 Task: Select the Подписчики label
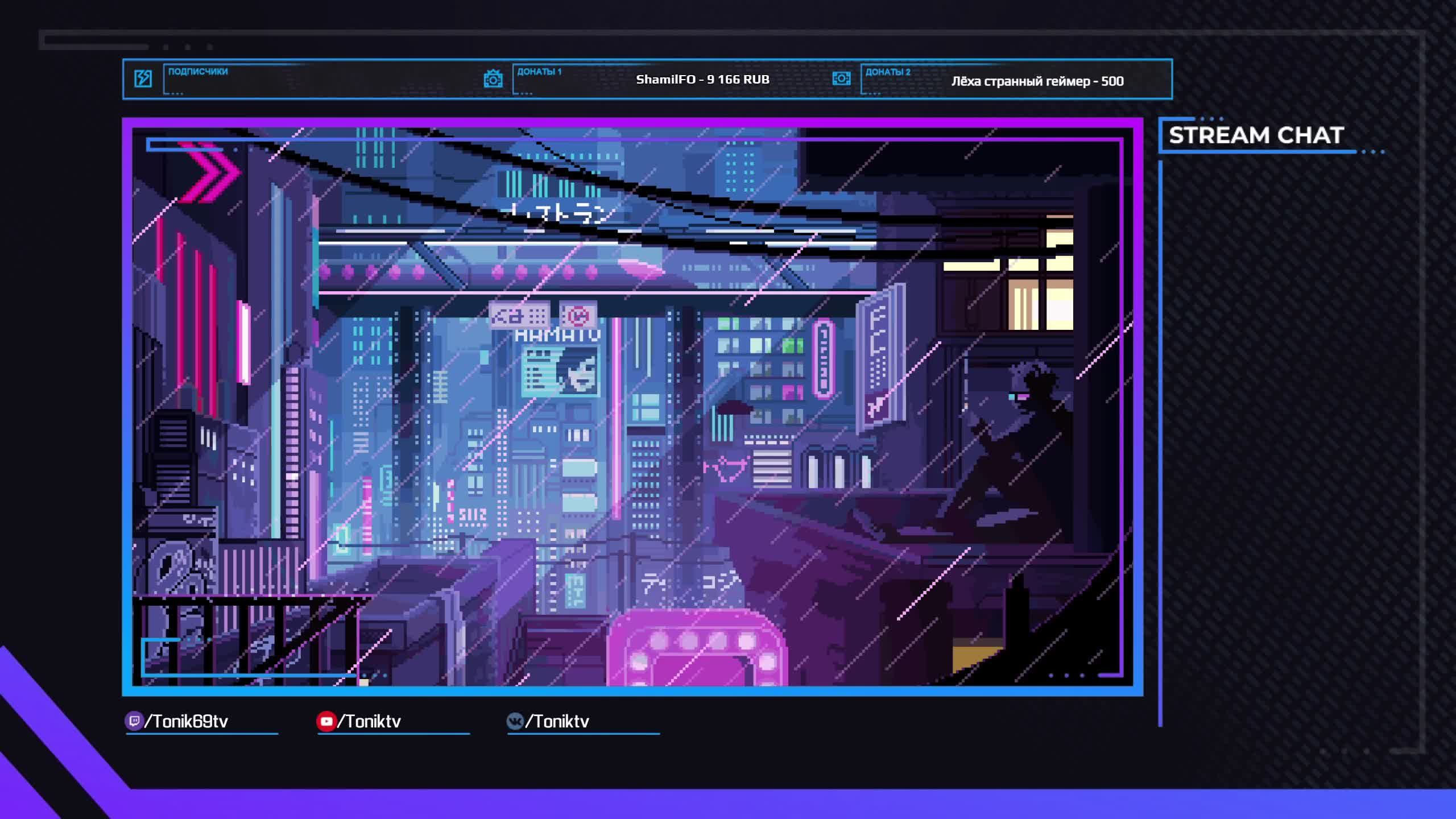click(198, 72)
